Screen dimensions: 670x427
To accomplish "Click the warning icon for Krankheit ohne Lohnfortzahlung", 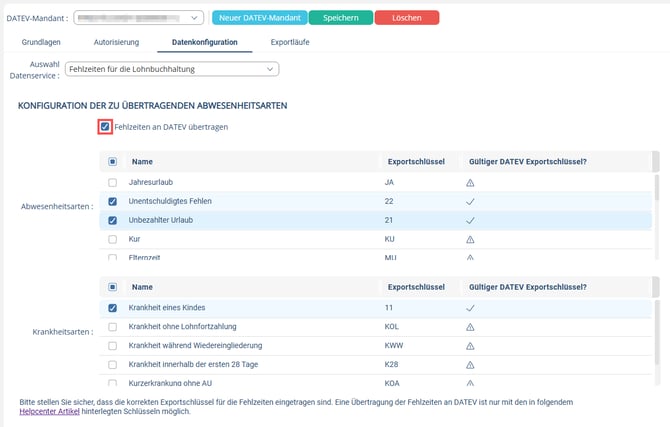I will (470, 327).
